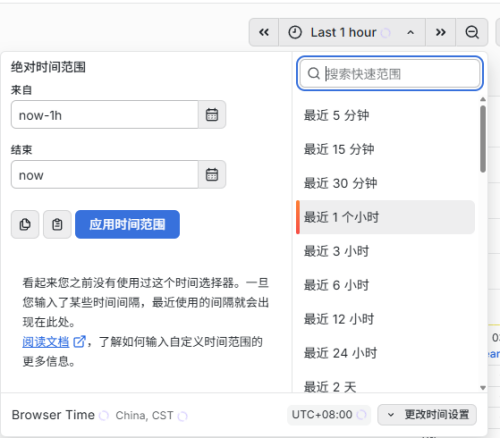Paste time range with the clipboard icon

pos(57,224)
